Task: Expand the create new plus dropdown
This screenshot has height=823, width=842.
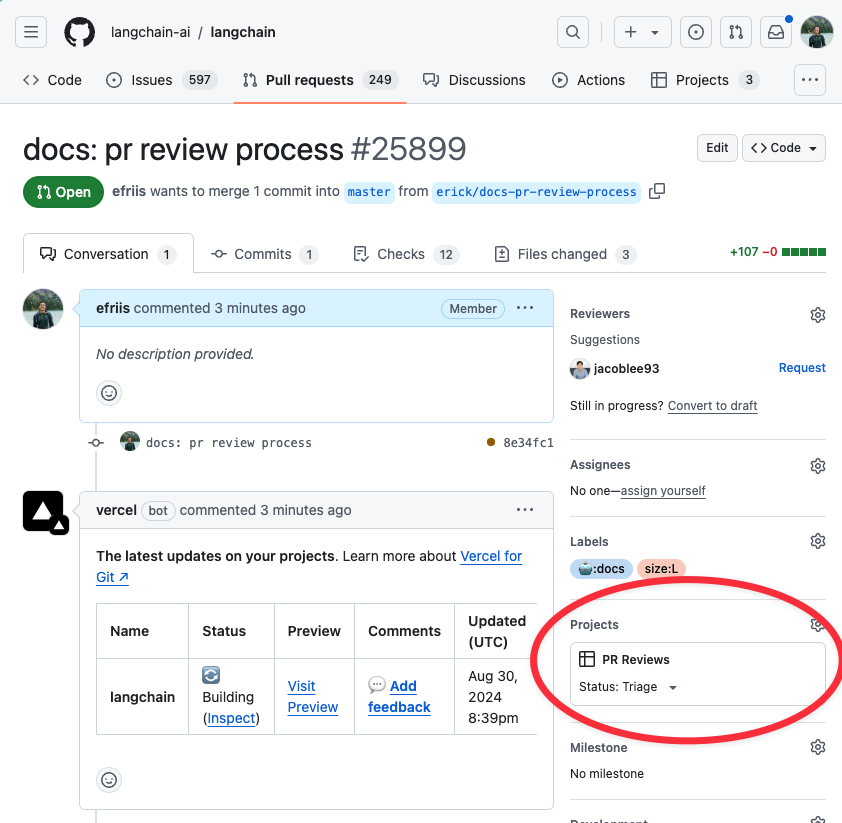Action: point(642,32)
